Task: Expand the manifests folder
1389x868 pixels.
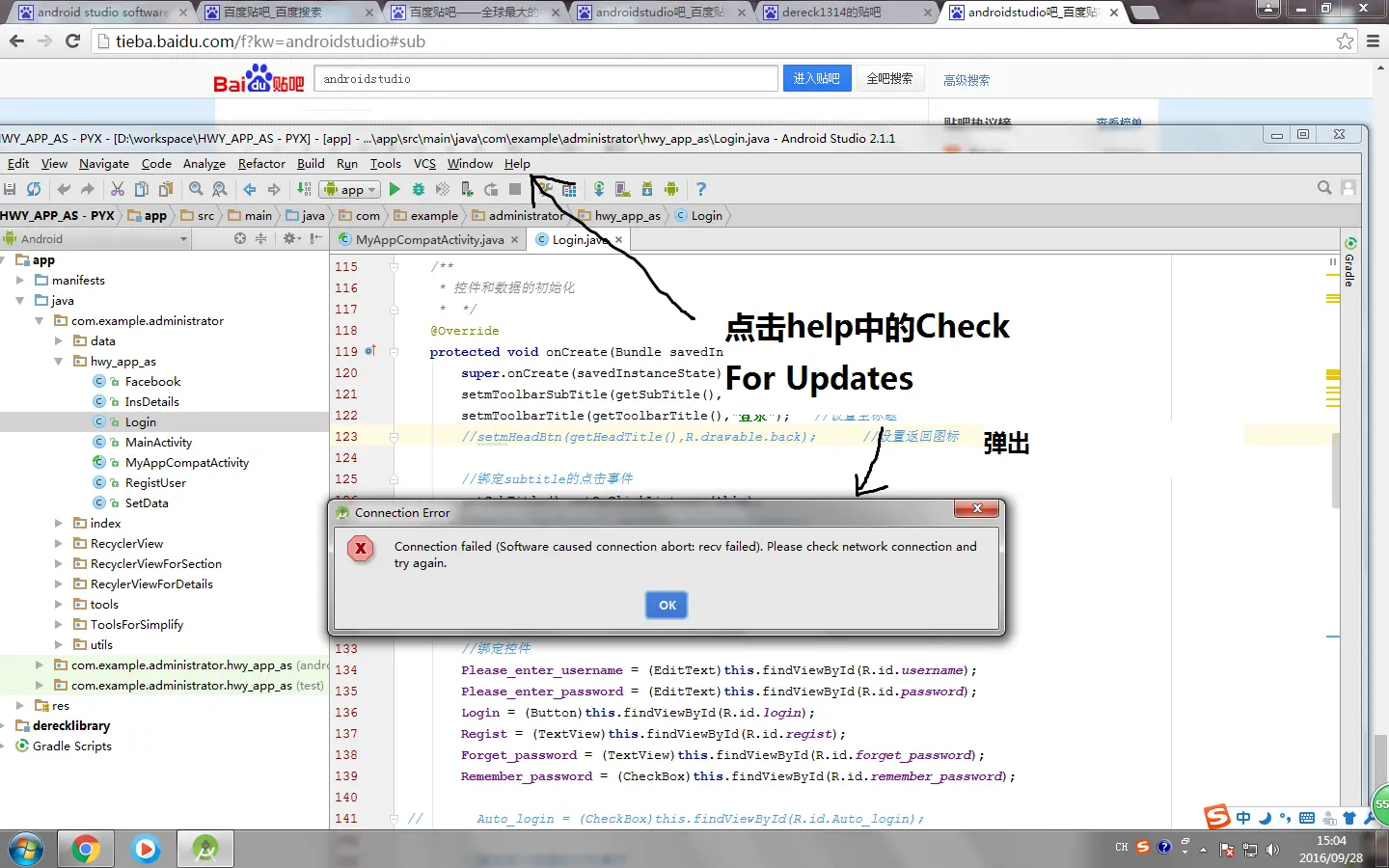Action: point(20,281)
